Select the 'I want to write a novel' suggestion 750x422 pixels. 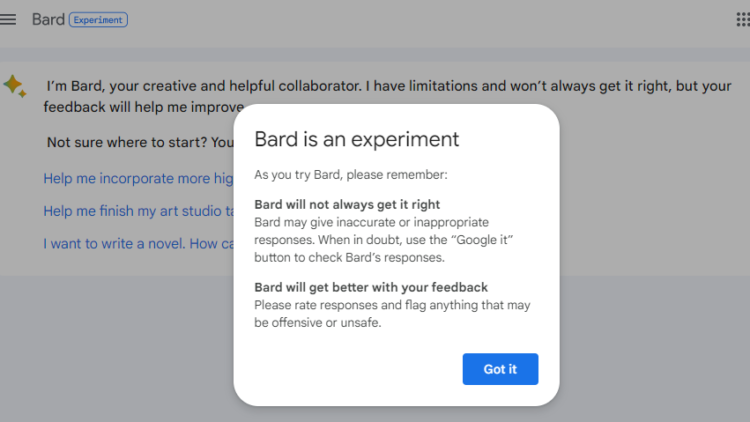138,244
